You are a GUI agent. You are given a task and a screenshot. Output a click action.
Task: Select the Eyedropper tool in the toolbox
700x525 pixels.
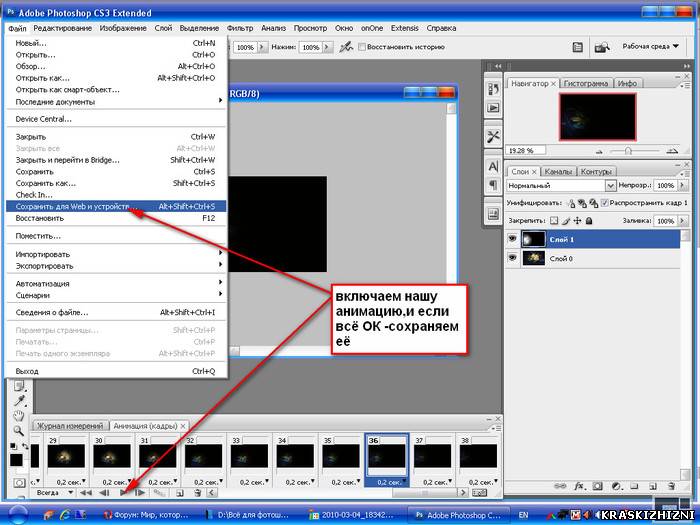point(19,400)
